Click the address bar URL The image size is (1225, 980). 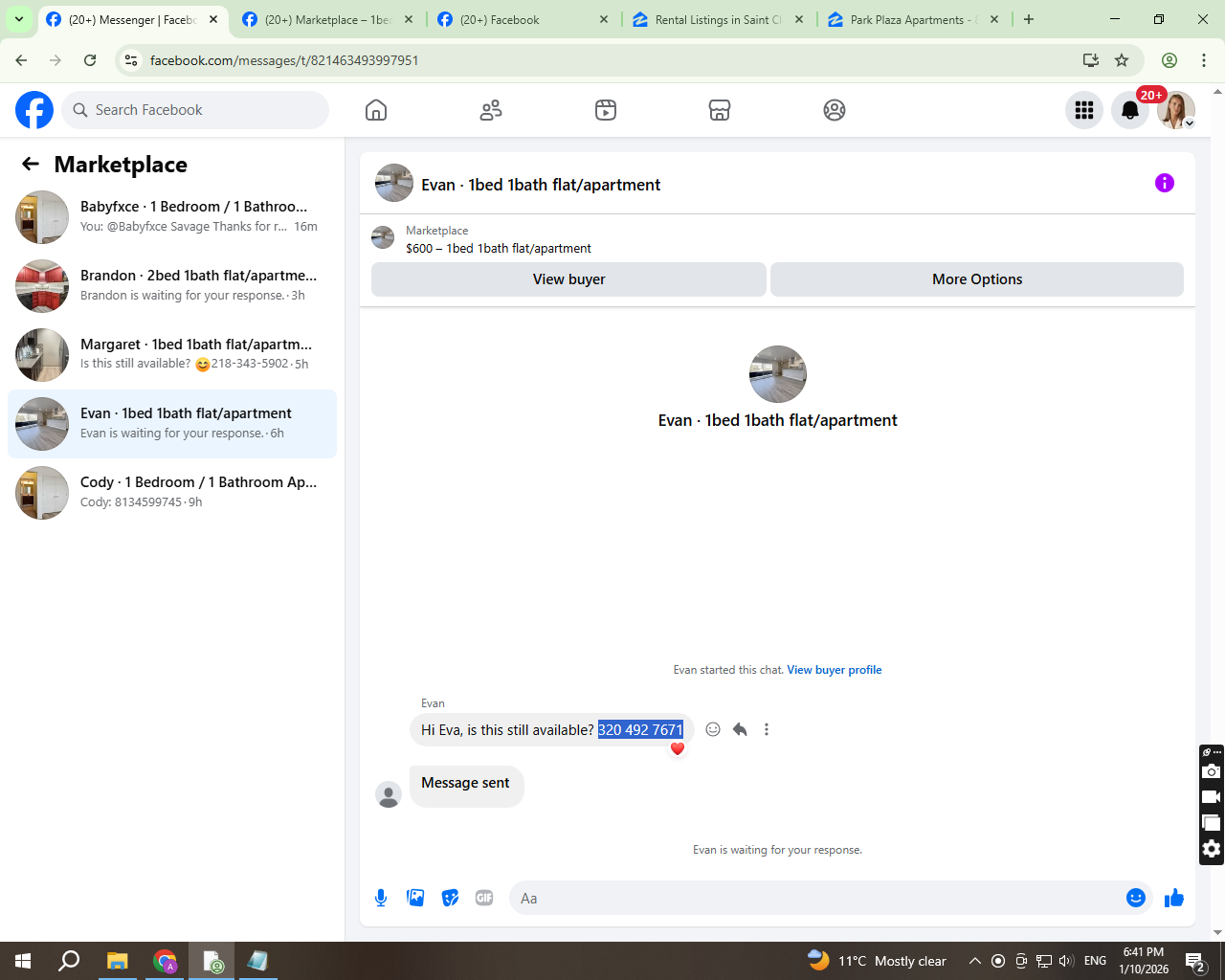284,60
